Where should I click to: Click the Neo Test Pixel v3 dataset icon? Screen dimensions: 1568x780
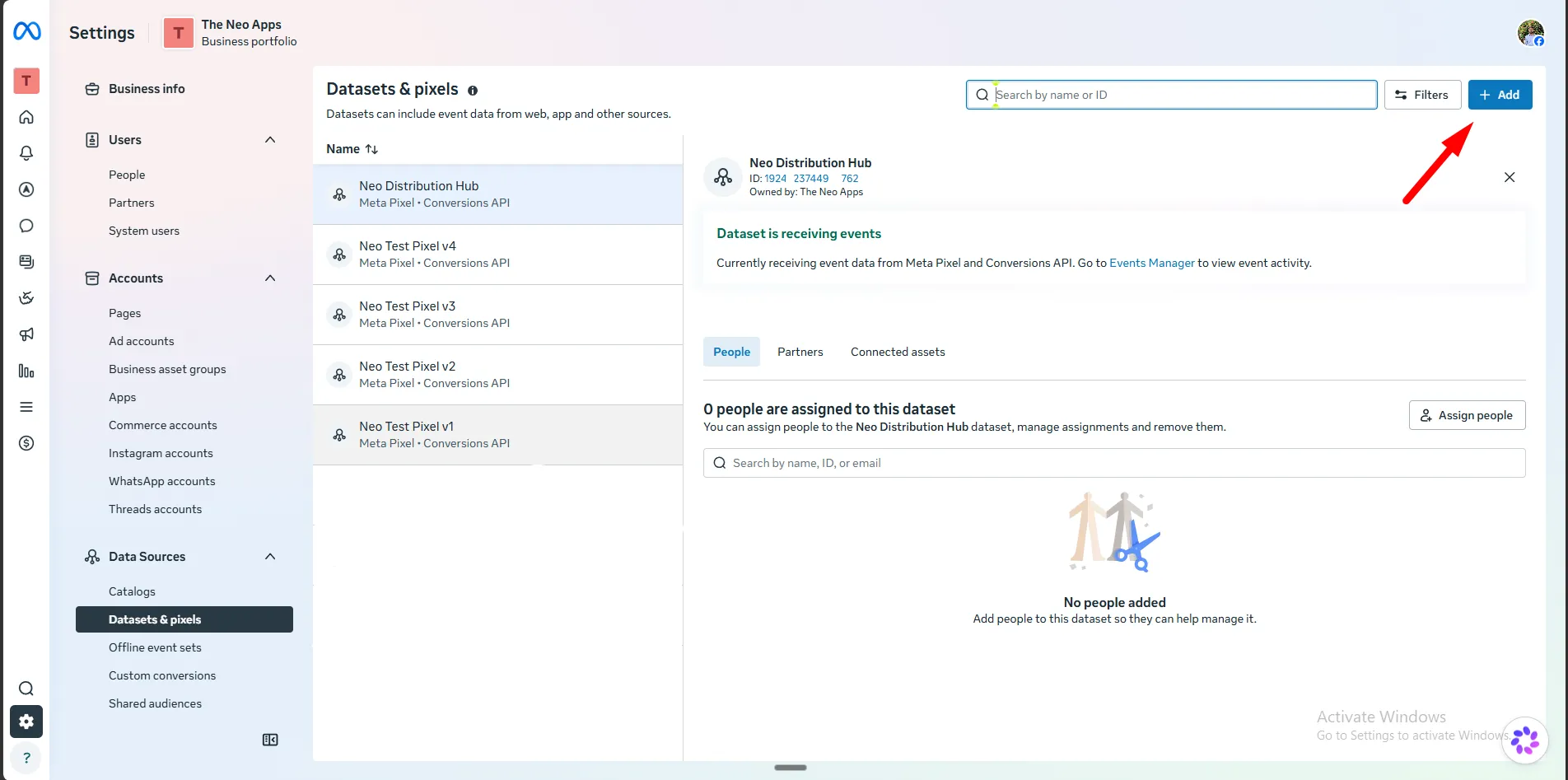click(339, 315)
